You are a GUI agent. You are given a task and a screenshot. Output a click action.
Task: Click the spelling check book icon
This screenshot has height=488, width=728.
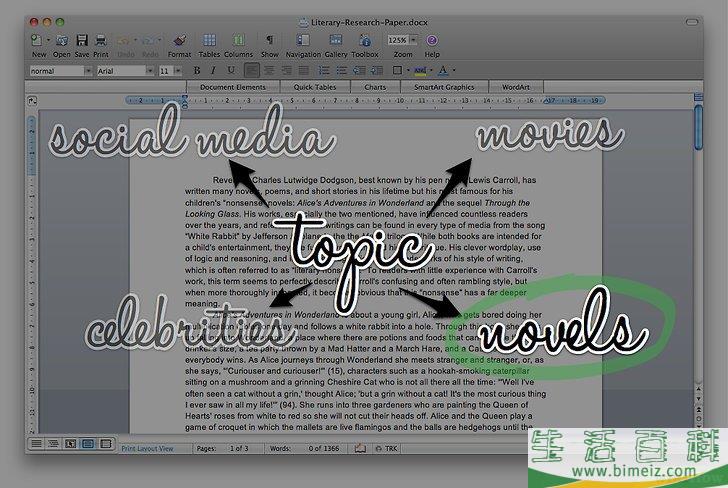pyautogui.click(x=360, y=448)
